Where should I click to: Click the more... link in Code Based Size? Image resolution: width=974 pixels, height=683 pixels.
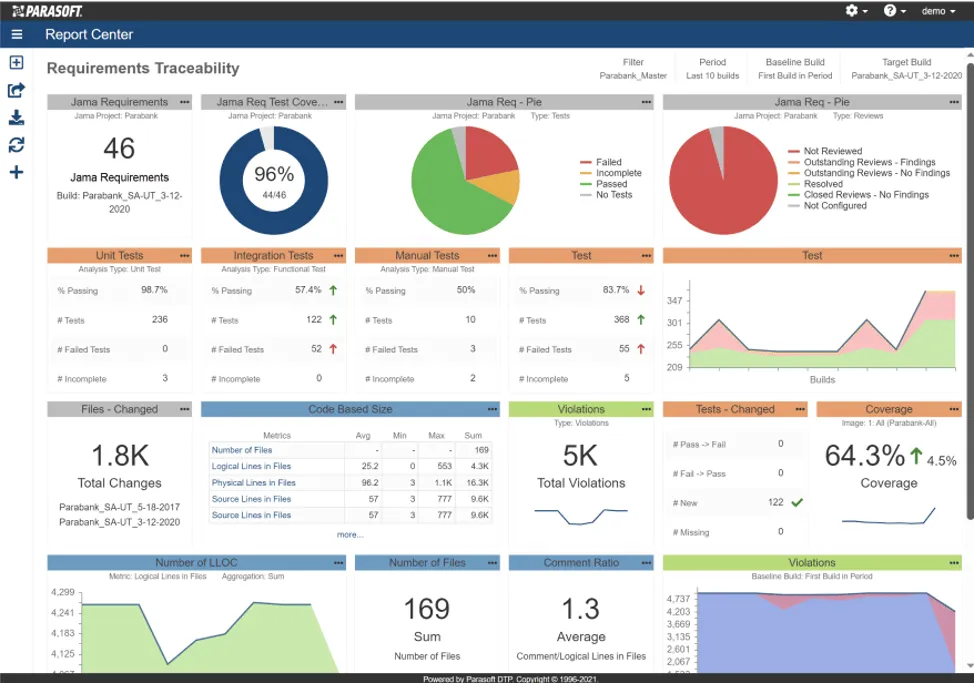[352, 535]
